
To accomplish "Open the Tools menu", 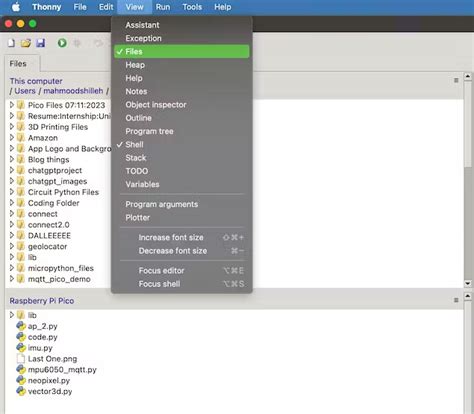I will (192, 7).
